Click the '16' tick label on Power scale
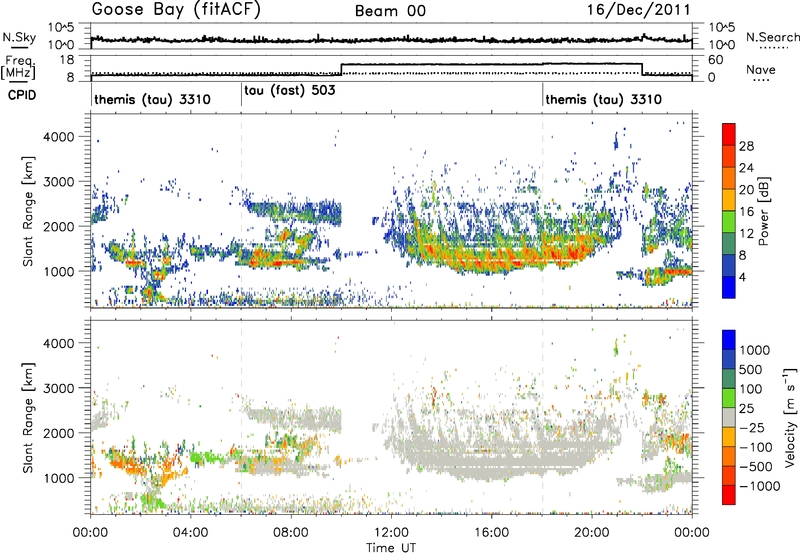This screenshot has height=554, width=800. pos(746,212)
